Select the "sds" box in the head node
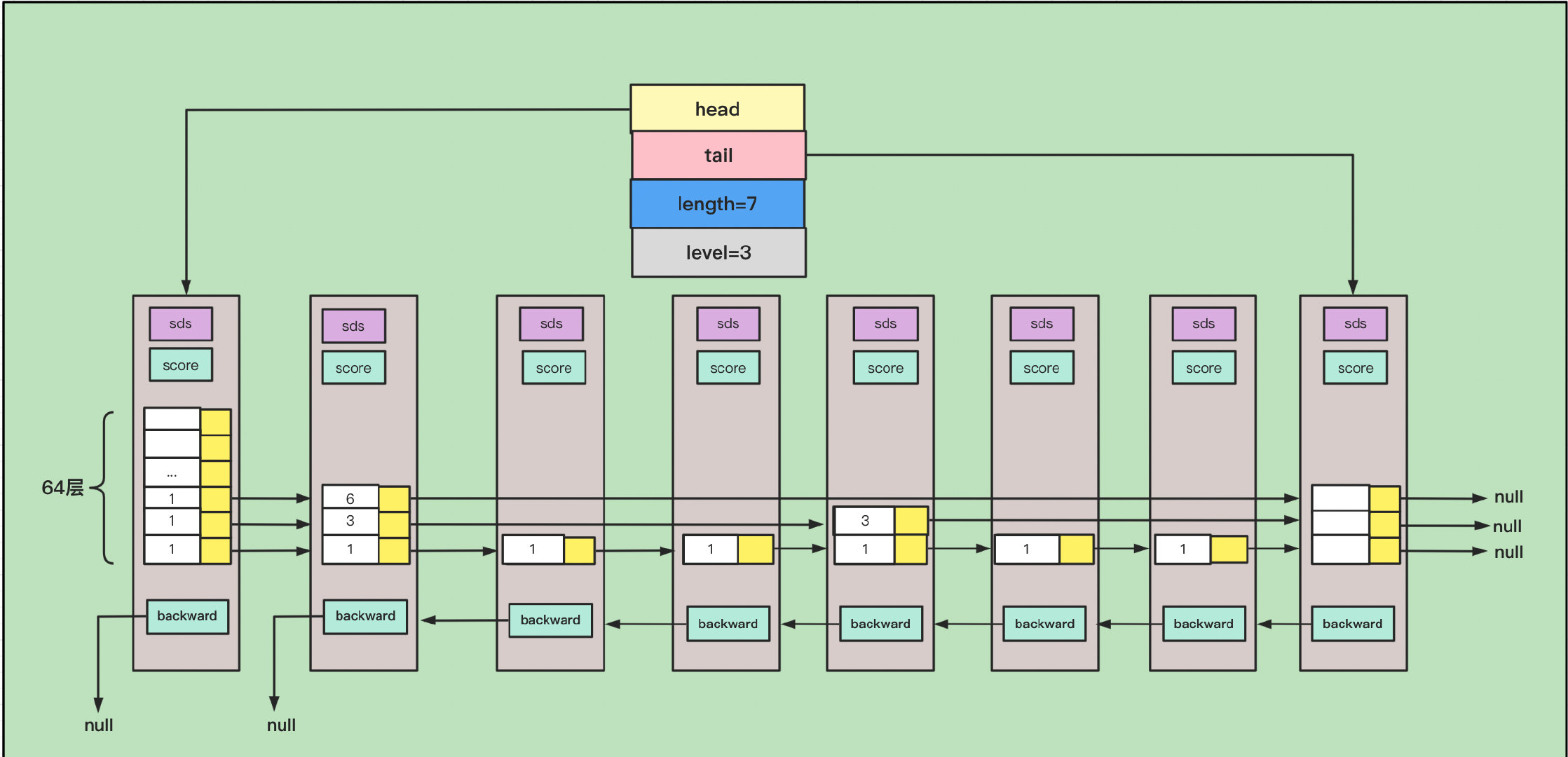This screenshot has width=1568, height=757. (181, 324)
